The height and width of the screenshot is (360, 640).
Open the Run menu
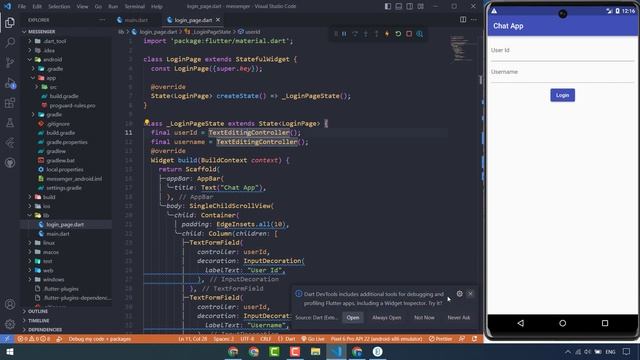[113, 7]
